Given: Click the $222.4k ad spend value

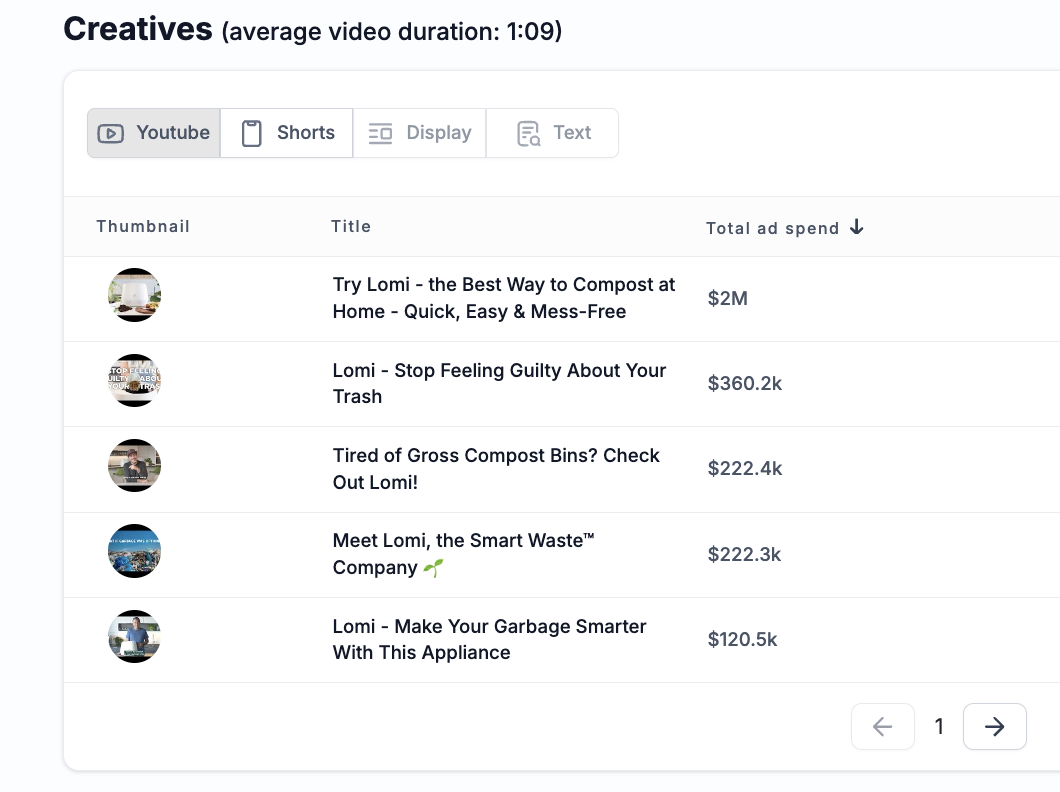Looking at the screenshot, I should (x=744, y=468).
